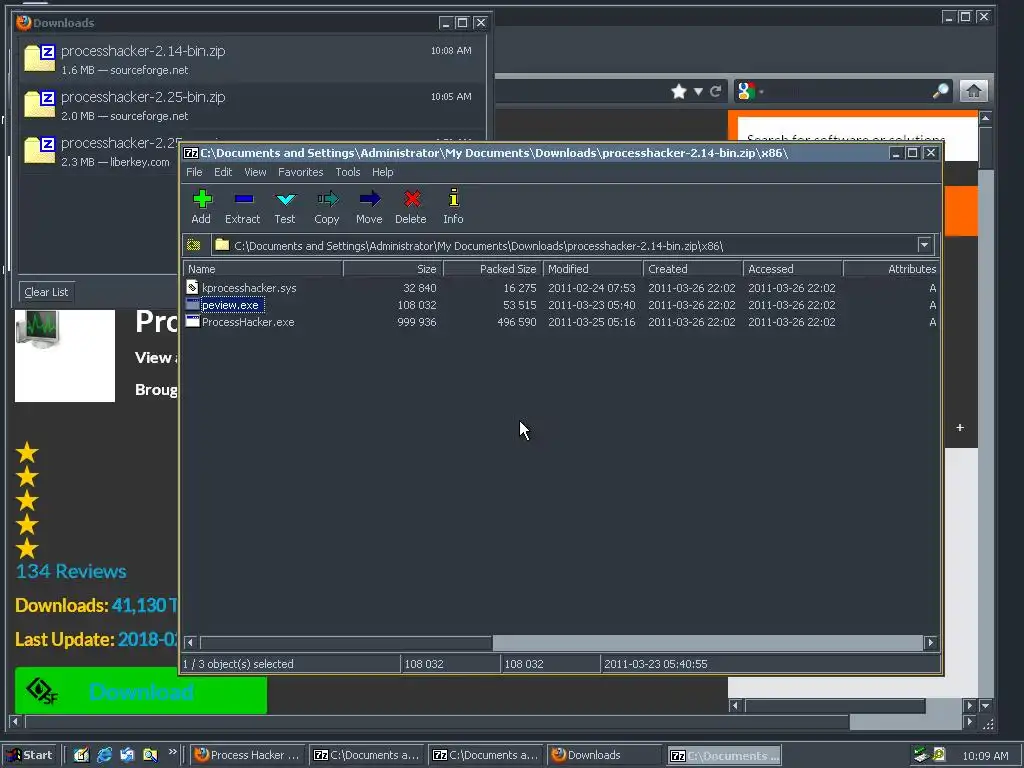Image resolution: width=1024 pixels, height=768 pixels.
Task: Sort by the Accessed column header
Action: click(793, 268)
